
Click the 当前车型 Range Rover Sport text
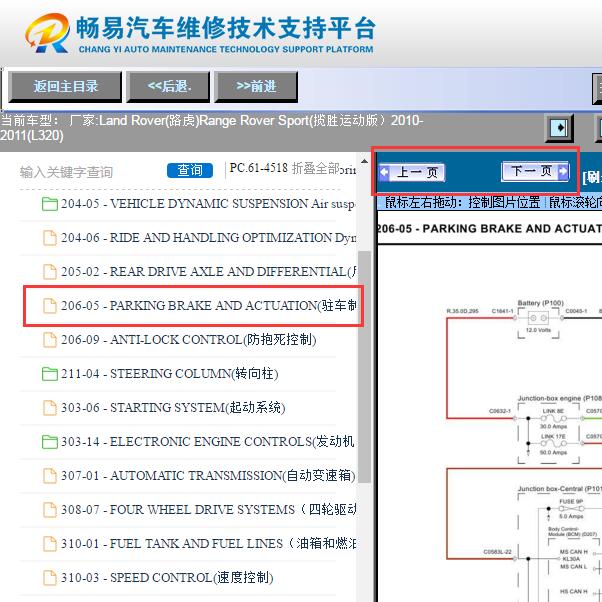point(211,127)
